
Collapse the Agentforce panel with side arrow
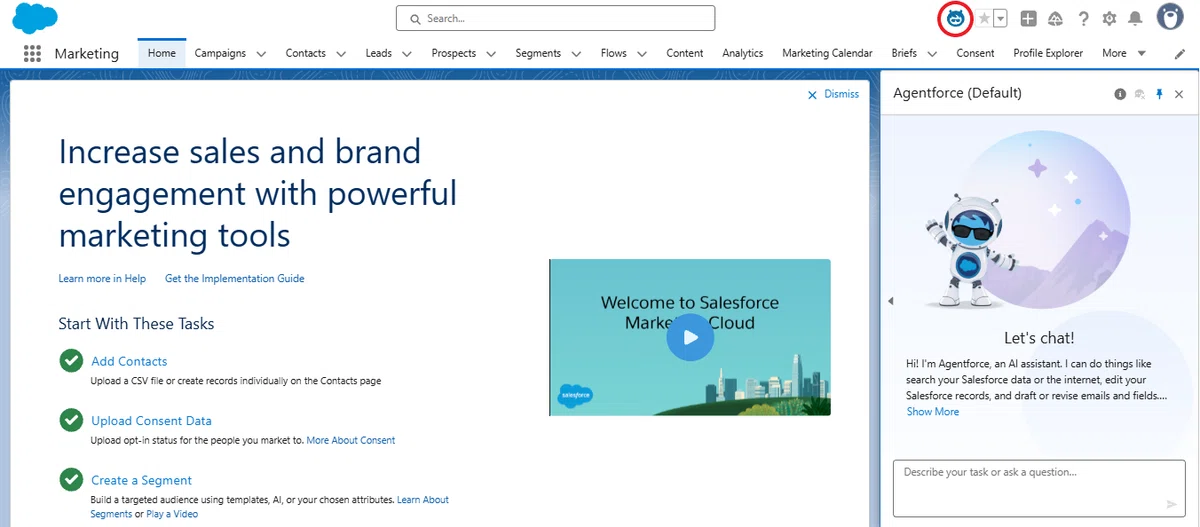(x=890, y=301)
